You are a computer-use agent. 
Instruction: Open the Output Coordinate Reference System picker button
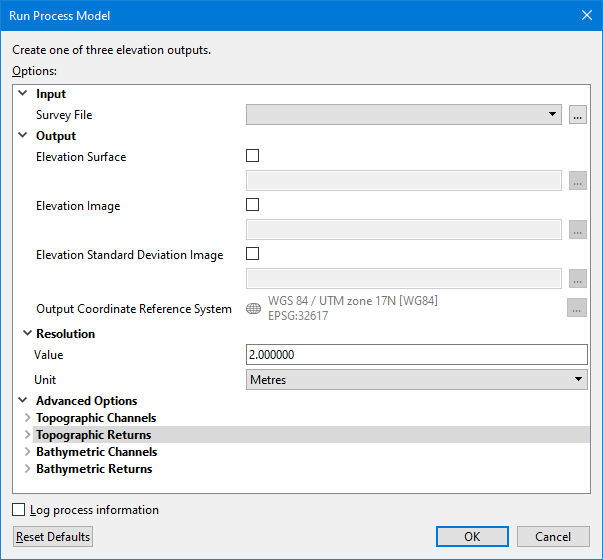tap(577, 309)
